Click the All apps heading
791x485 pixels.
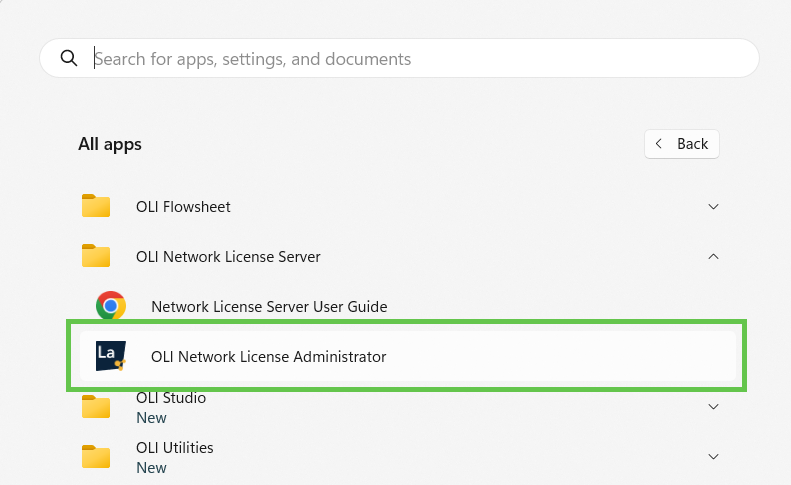pyautogui.click(x=109, y=144)
